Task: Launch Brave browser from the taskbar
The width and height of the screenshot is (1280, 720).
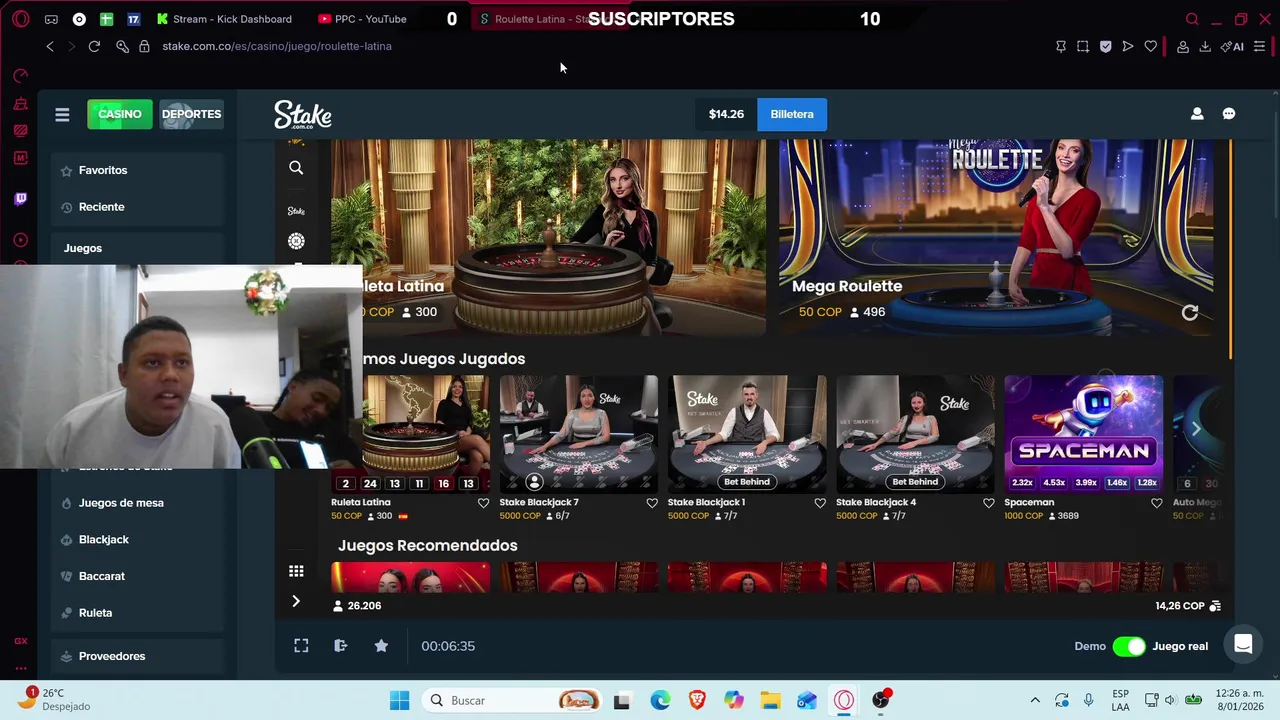Action: [x=697, y=700]
